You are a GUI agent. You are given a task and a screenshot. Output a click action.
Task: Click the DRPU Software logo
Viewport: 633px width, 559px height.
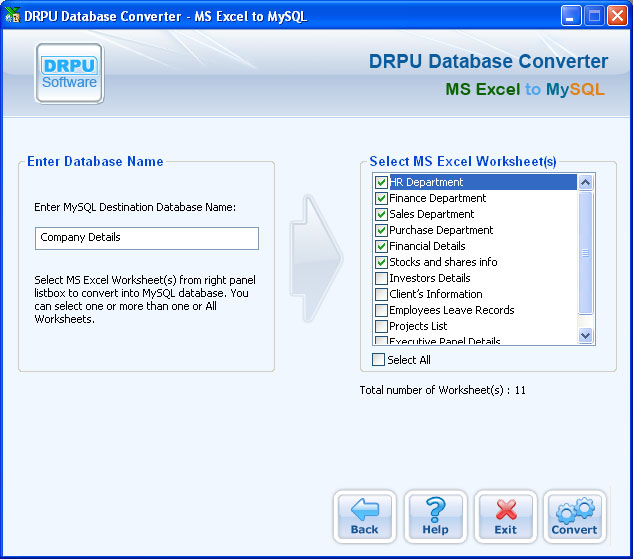point(69,73)
